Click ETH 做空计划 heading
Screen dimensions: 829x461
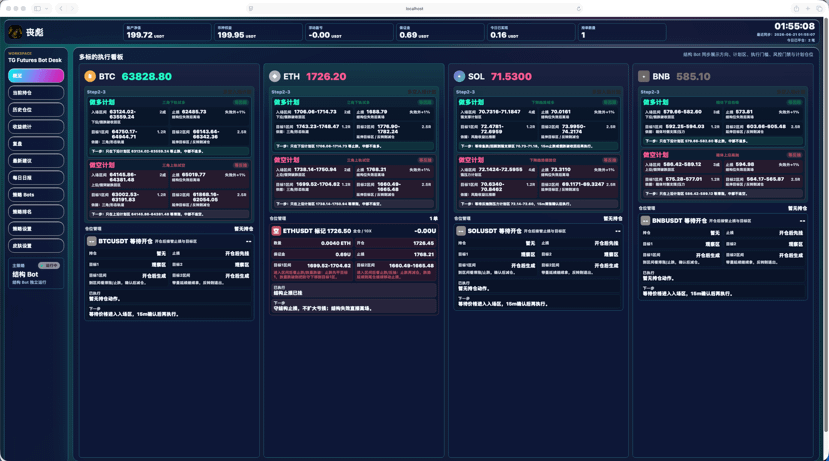(x=287, y=160)
